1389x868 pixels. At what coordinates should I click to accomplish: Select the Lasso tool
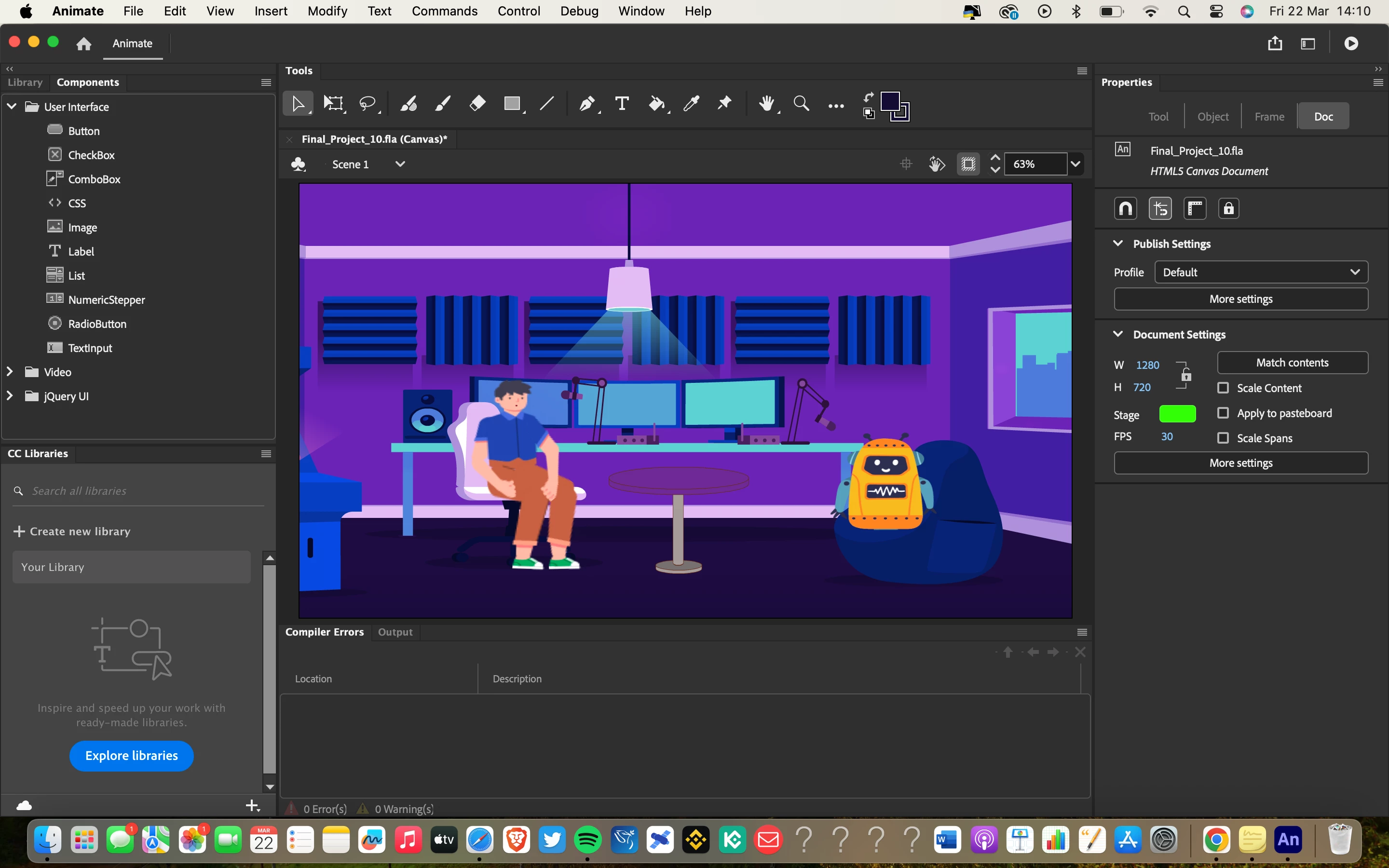368,104
